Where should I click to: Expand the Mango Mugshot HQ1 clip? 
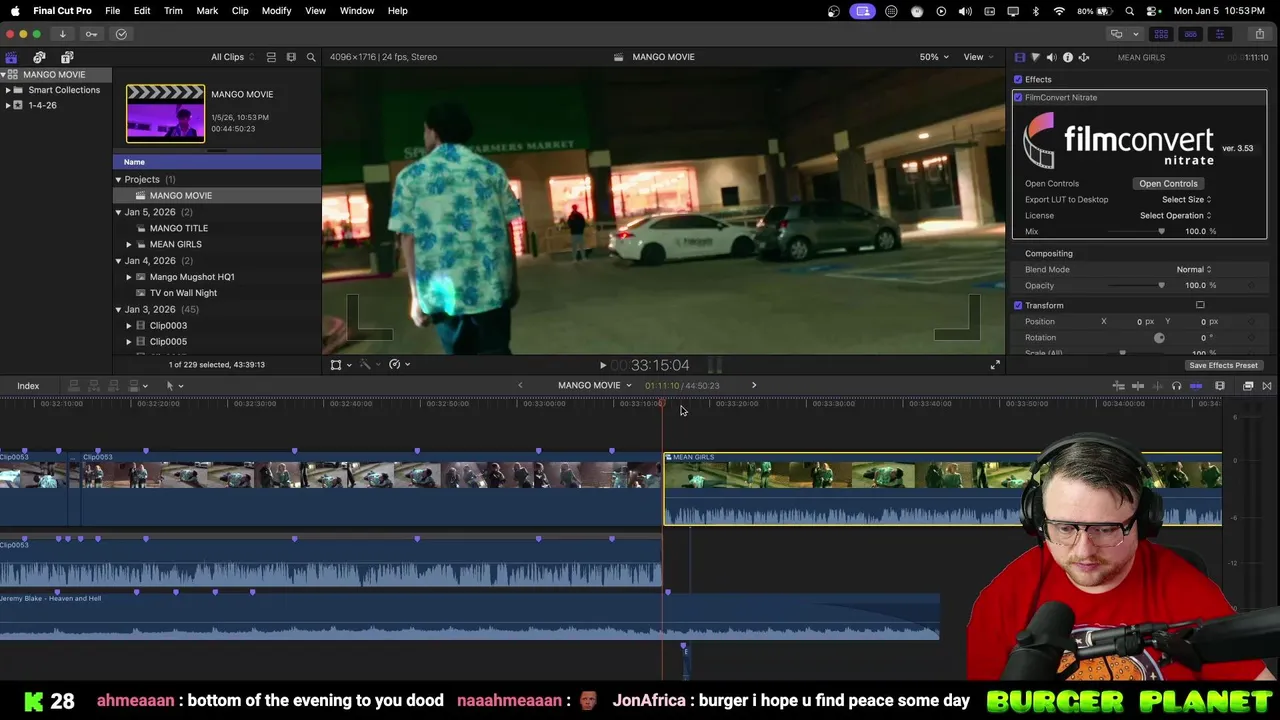click(129, 277)
